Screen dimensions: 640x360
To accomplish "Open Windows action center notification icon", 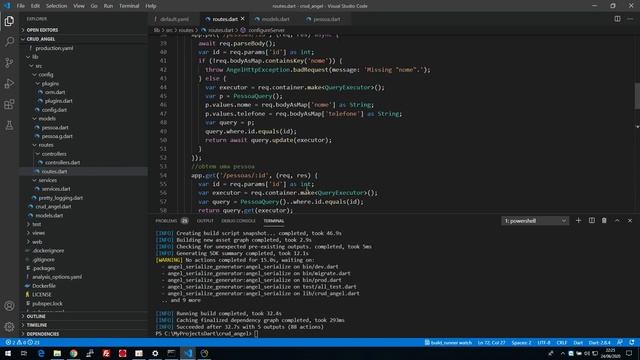I will pyautogui.click(x=629, y=353).
